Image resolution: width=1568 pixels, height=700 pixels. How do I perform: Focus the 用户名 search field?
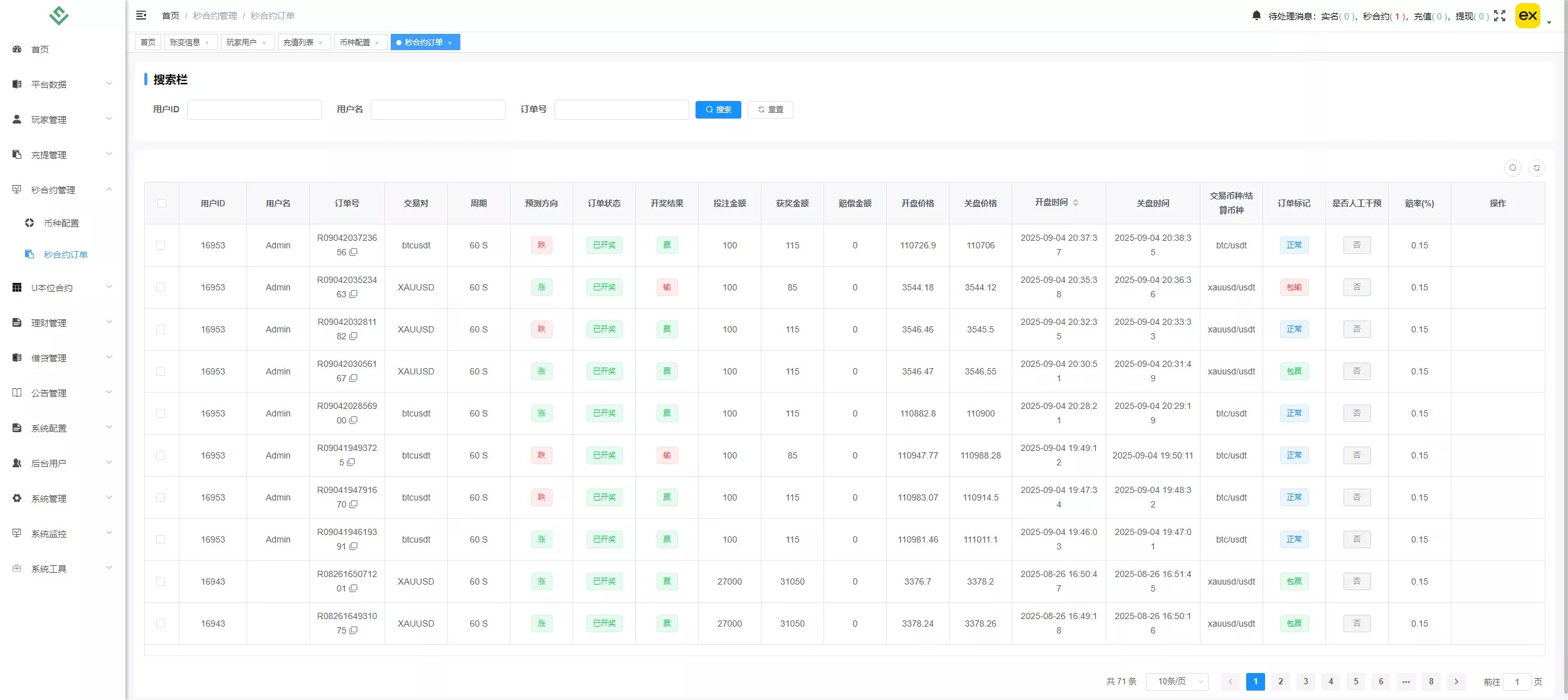pos(438,110)
